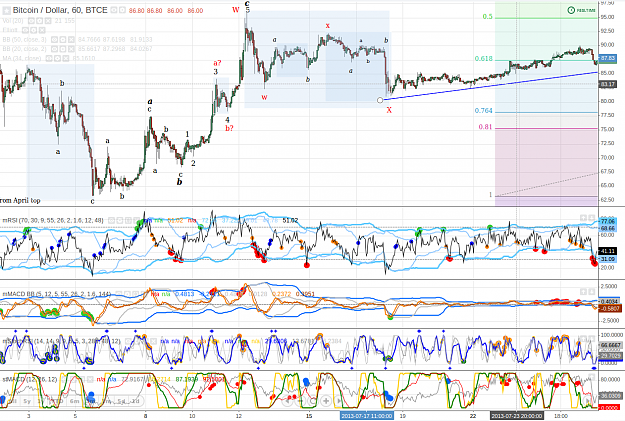Select the red 'a?' wave label
625x421 pixels.
pyautogui.click(x=217, y=63)
